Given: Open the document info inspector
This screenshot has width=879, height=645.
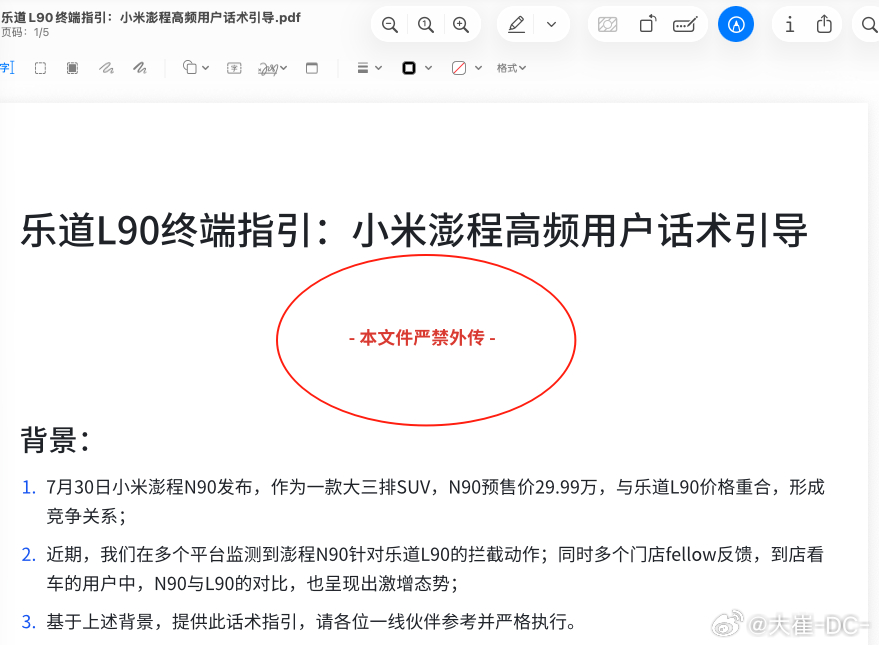Looking at the screenshot, I should point(789,25).
